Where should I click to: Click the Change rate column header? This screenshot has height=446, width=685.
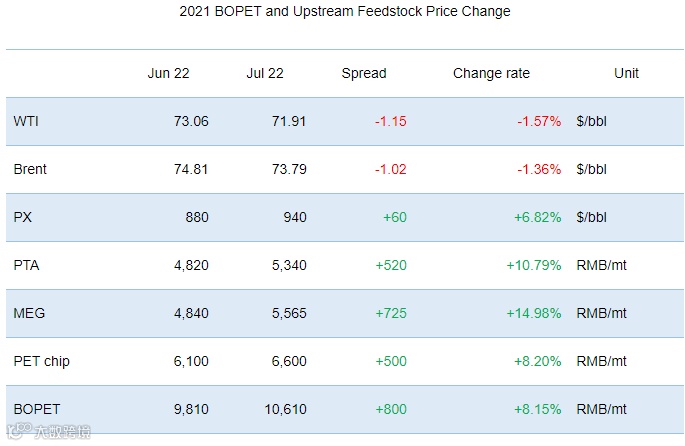491,73
